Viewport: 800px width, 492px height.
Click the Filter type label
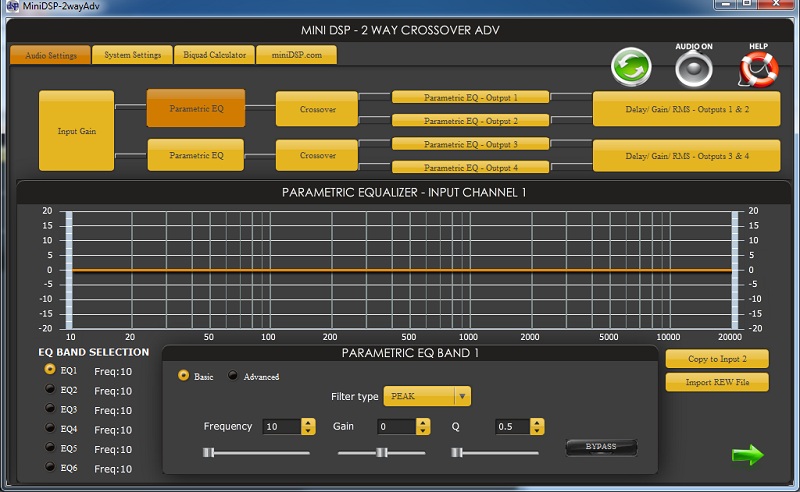pyautogui.click(x=355, y=397)
